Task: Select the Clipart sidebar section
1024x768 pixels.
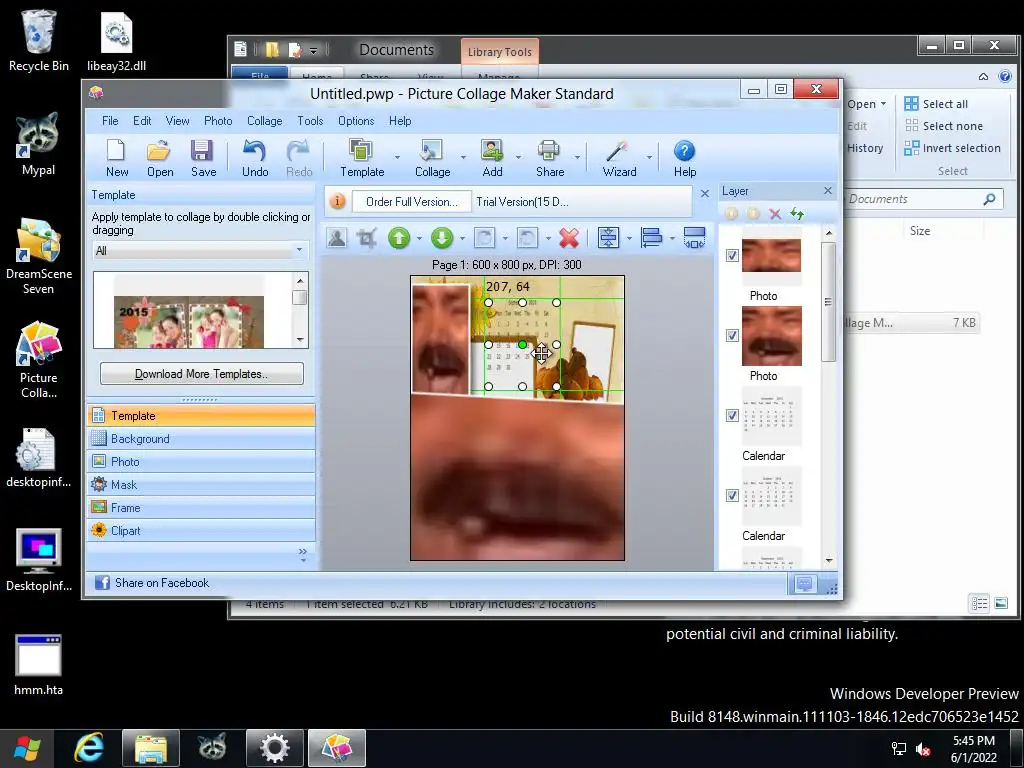Action: (x=200, y=530)
